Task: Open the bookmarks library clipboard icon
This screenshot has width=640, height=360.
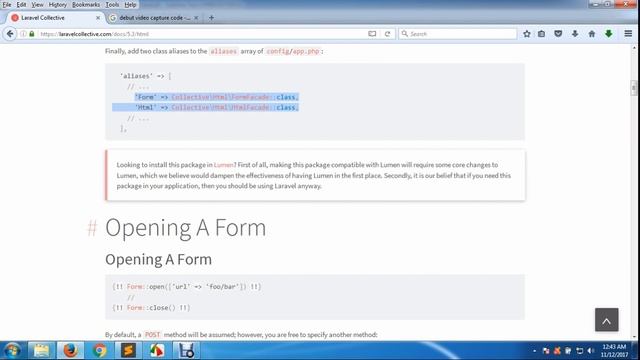Action: click(x=542, y=34)
